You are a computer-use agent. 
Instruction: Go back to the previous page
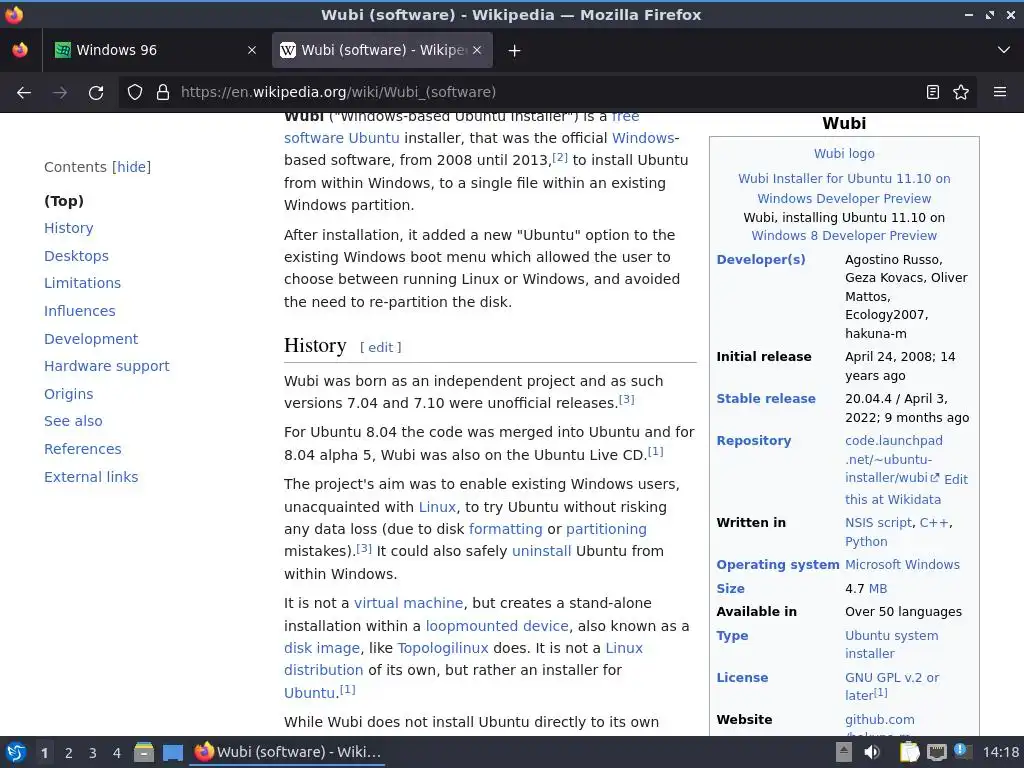24,92
